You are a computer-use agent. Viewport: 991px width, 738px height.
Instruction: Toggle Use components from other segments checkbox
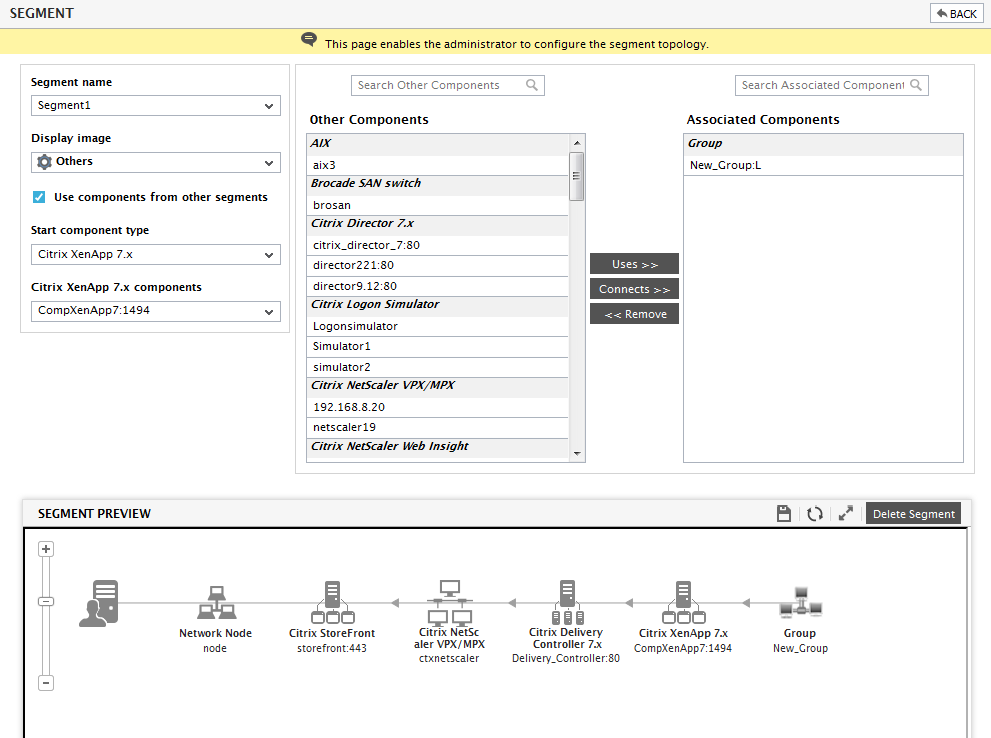[x=39, y=197]
